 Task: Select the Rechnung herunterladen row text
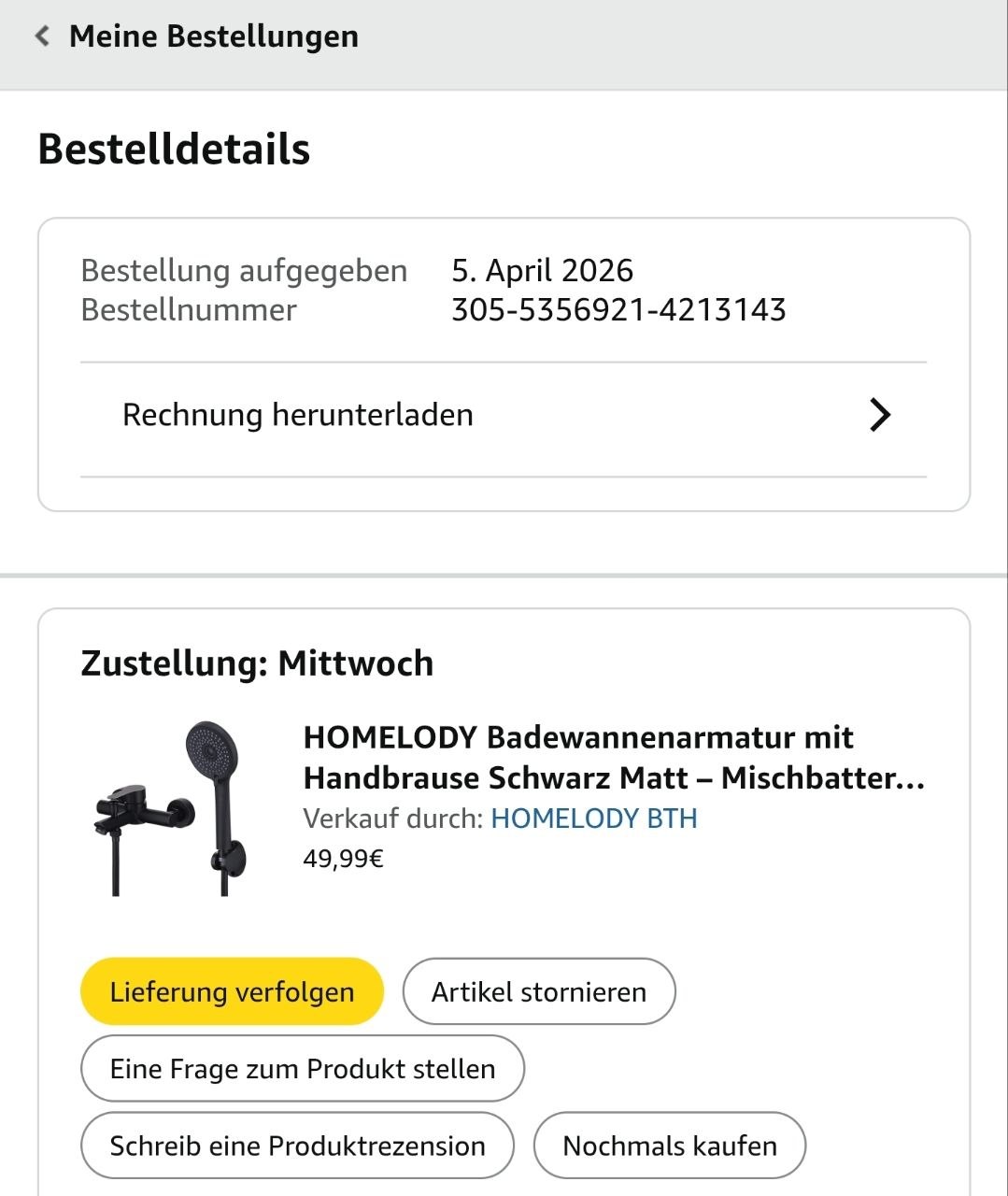[297, 415]
